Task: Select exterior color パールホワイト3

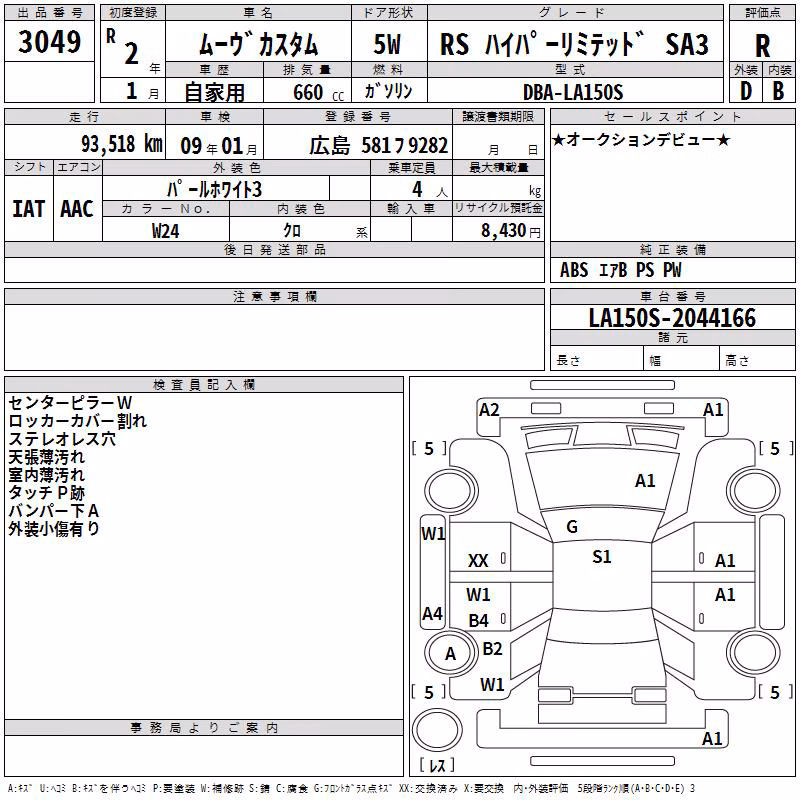Action: click(x=214, y=189)
